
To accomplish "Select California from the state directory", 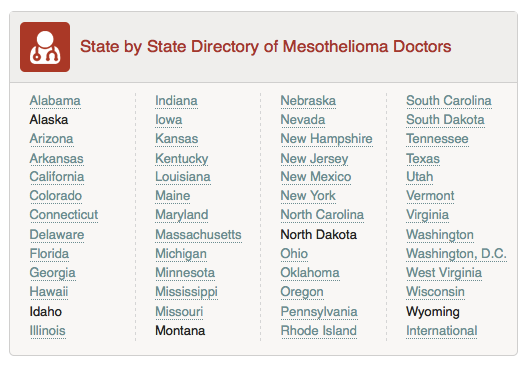I will pos(57,177).
